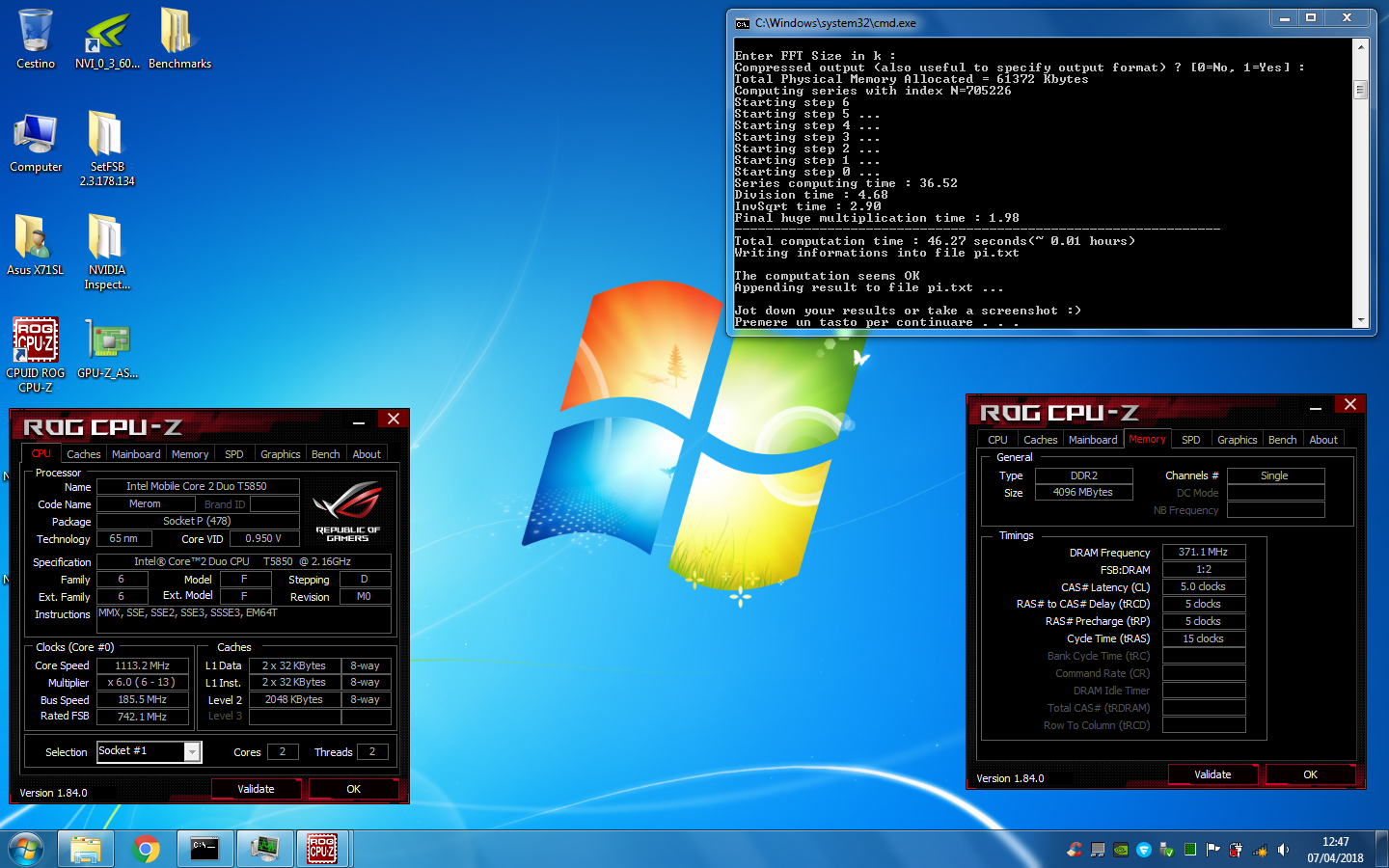Open the SPD tab in left CPU-Z
This screenshot has height=868, width=1389.
234,454
